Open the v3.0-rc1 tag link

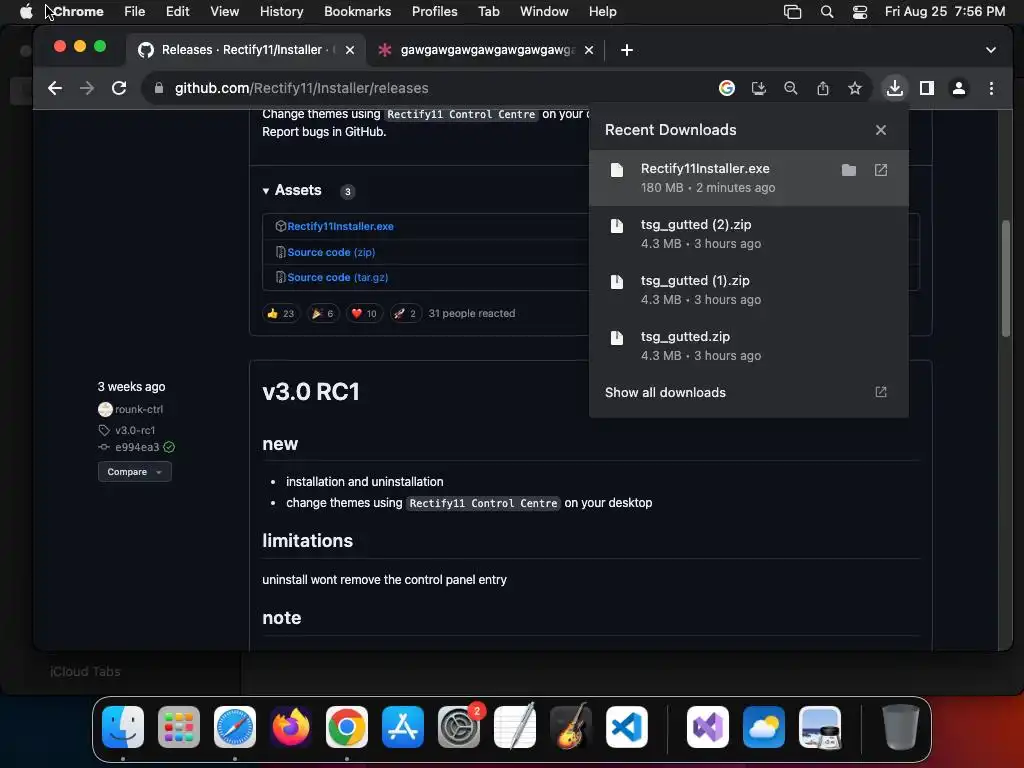(135, 430)
